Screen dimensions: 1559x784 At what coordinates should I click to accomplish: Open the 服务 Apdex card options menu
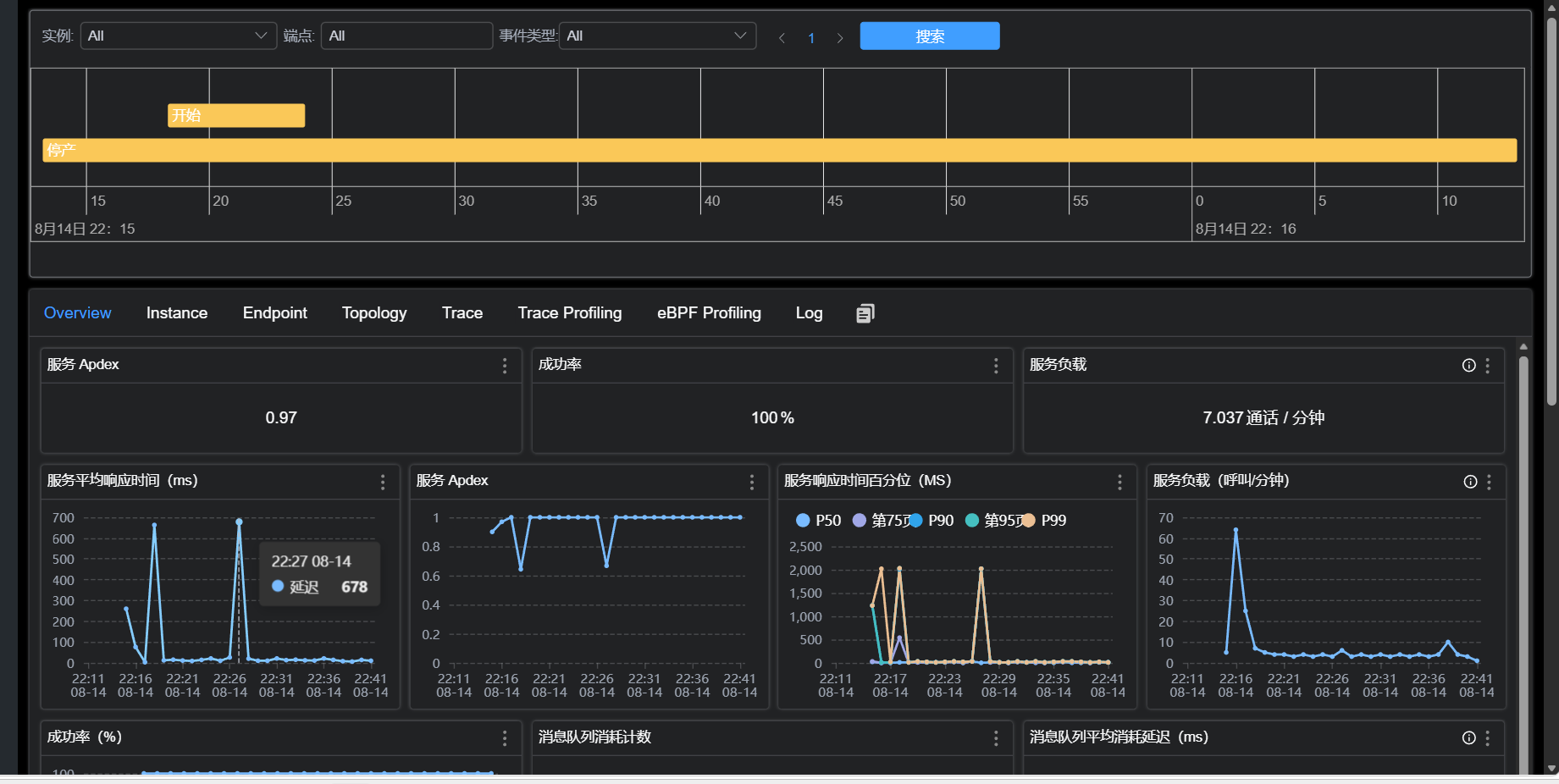505,366
